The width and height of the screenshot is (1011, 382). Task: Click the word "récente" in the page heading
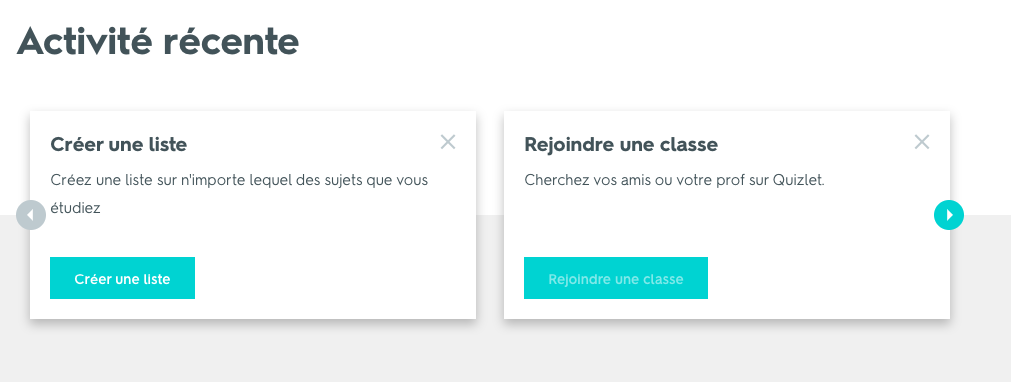tap(231, 42)
